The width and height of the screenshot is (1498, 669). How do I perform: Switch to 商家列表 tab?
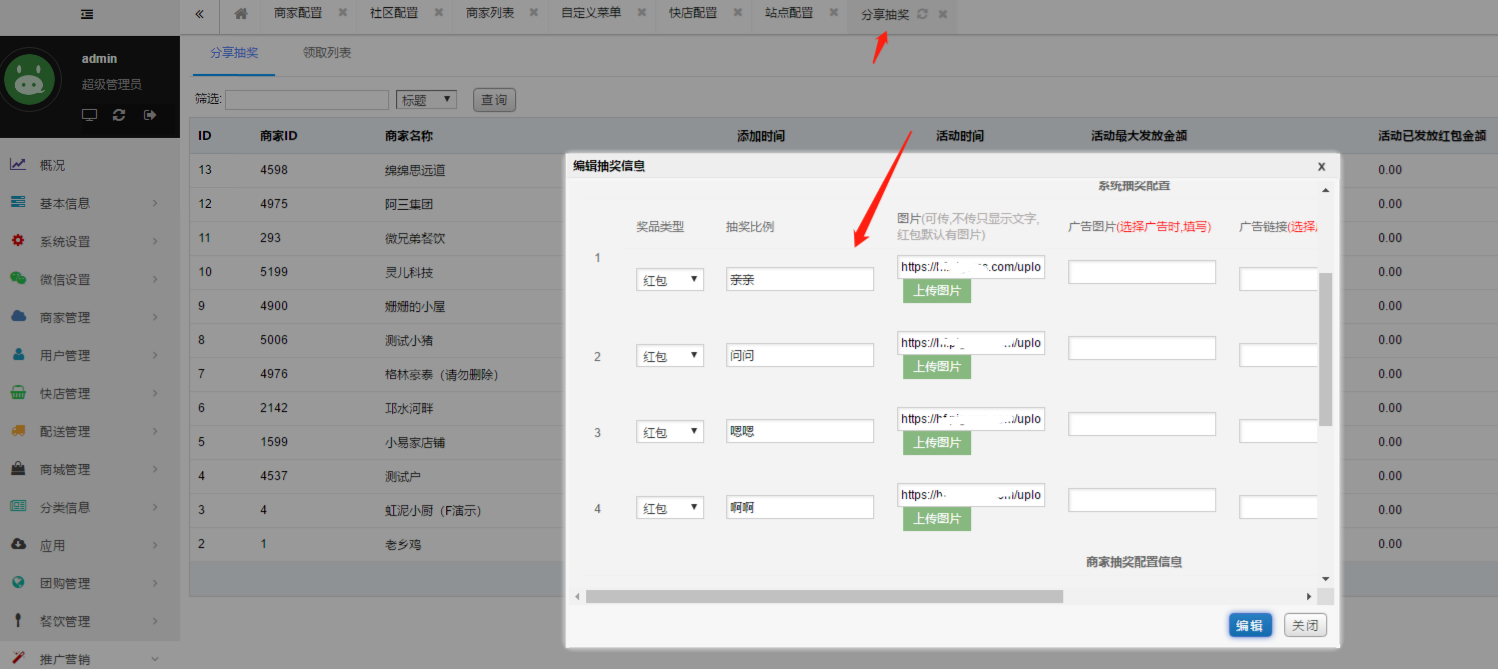click(490, 14)
